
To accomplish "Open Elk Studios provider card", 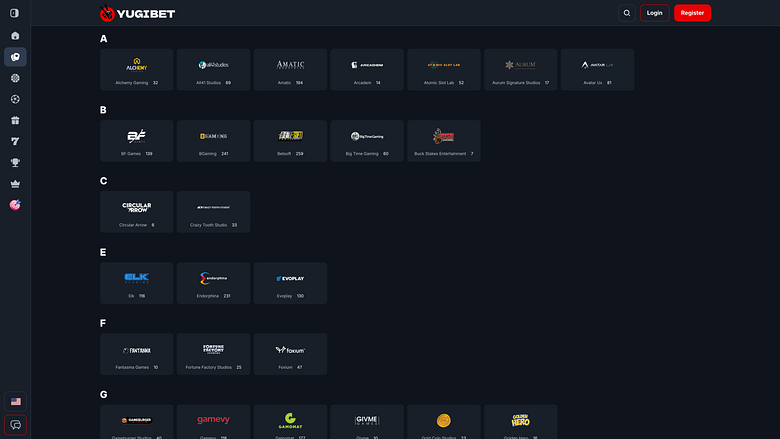I will [137, 283].
